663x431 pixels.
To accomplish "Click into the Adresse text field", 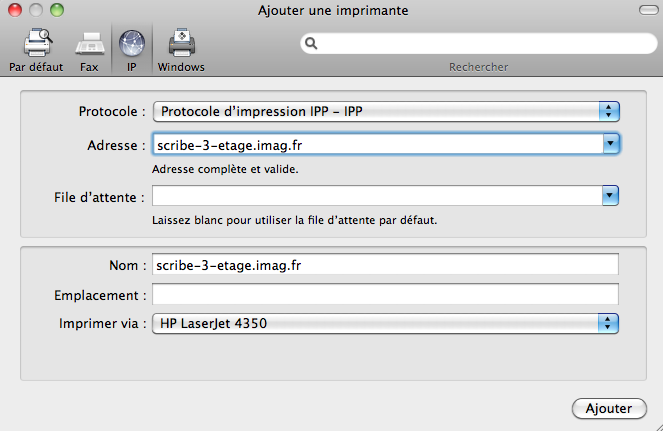I will click(x=378, y=144).
